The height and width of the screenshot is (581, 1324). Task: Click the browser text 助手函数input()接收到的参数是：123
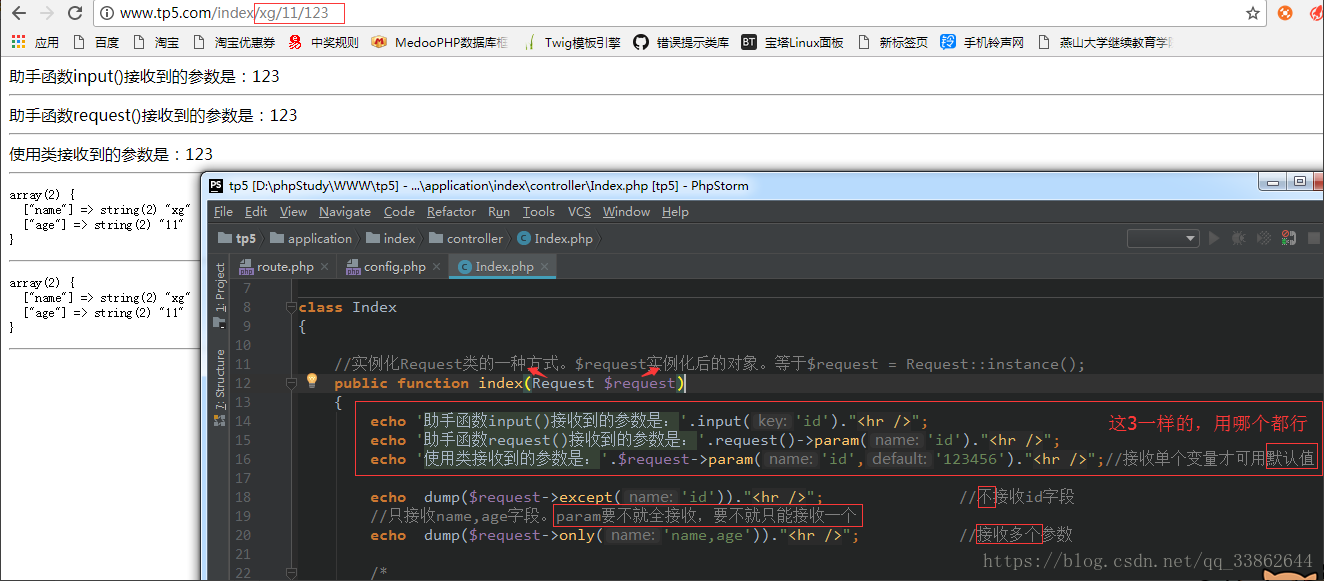pyautogui.click(x=144, y=76)
